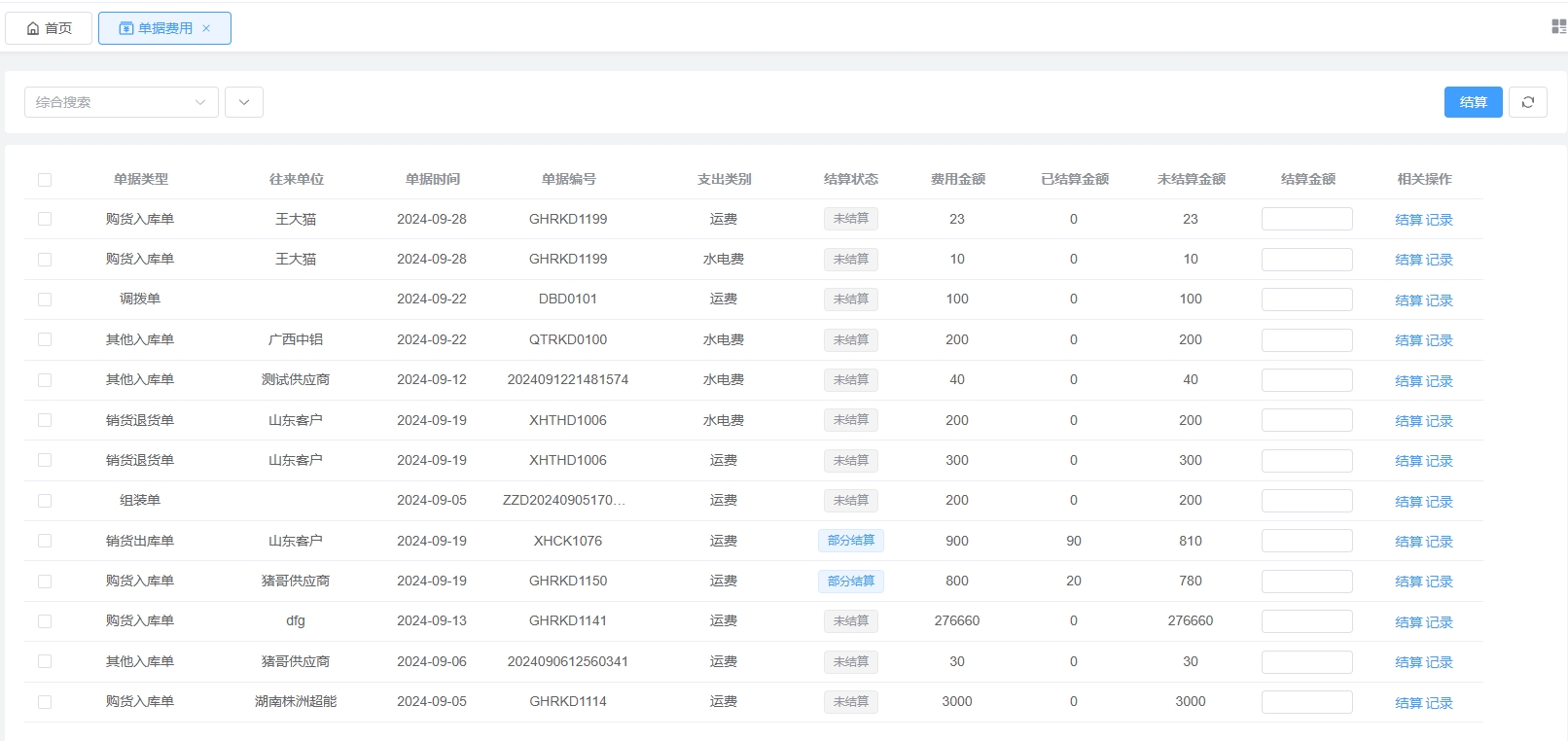Click the 测试供应商 cell
This screenshot has height=741, width=1568.
296,379
